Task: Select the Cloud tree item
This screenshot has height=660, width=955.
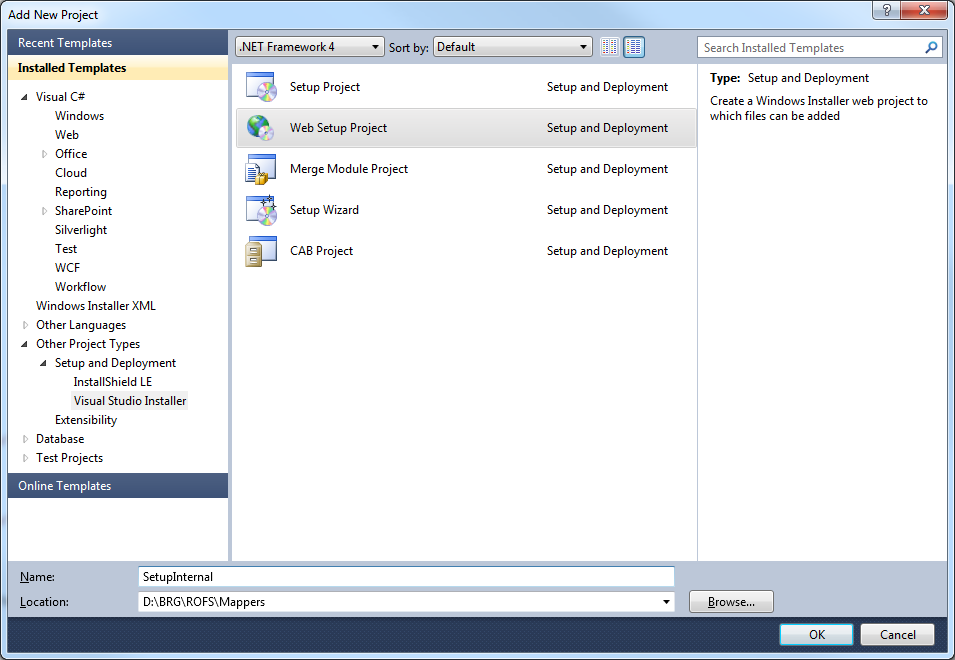Action: point(71,173)
